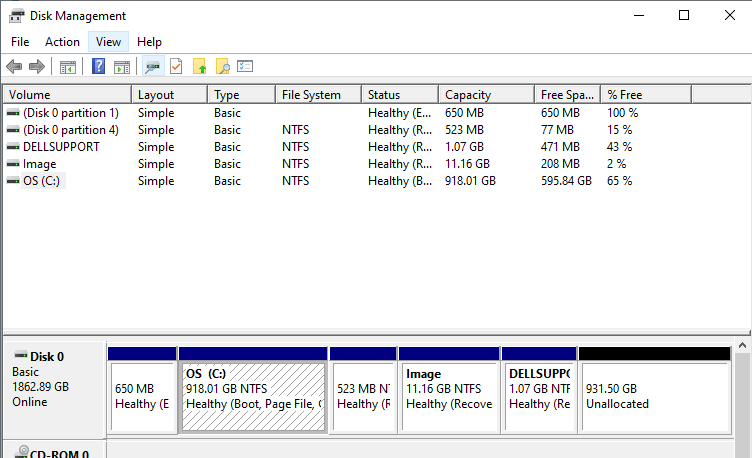Select the CD-ROM 0 label panel

click(55, 450)
